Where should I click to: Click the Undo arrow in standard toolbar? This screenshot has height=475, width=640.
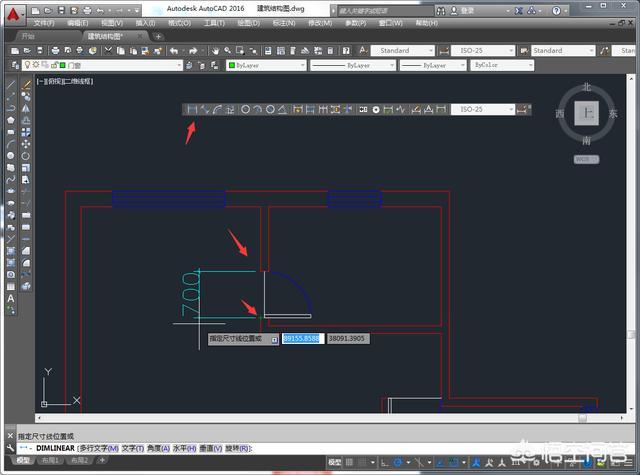pyautogui.click(x=174, y=51)
